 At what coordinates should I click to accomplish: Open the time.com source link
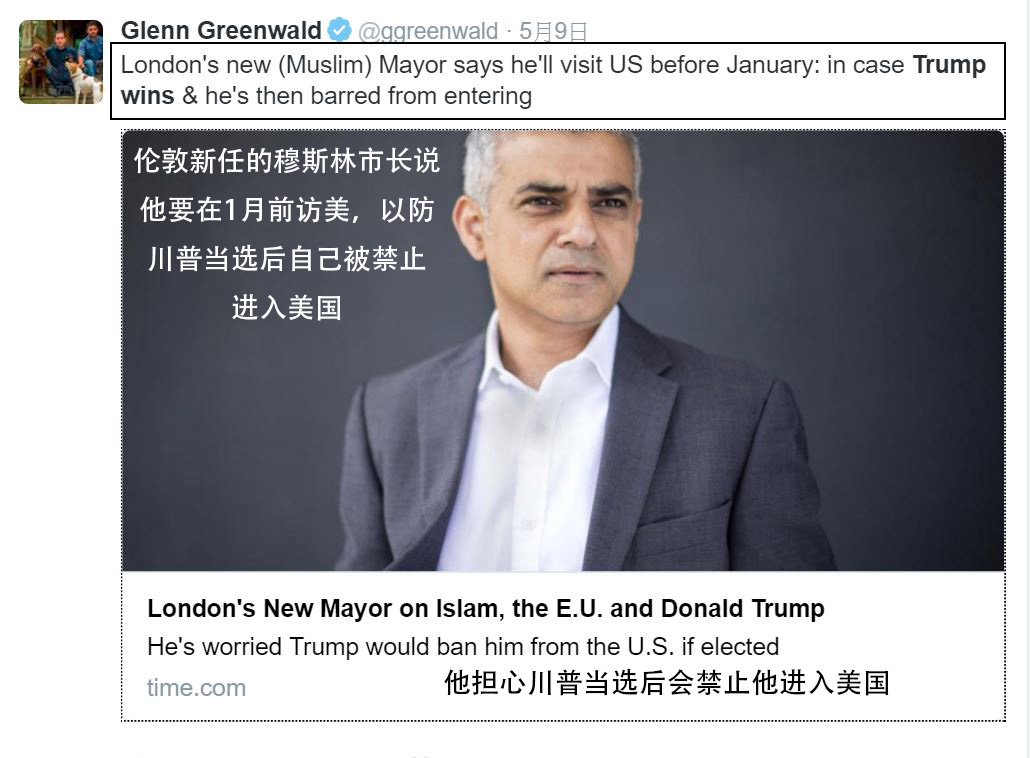[x=196, y=688]
